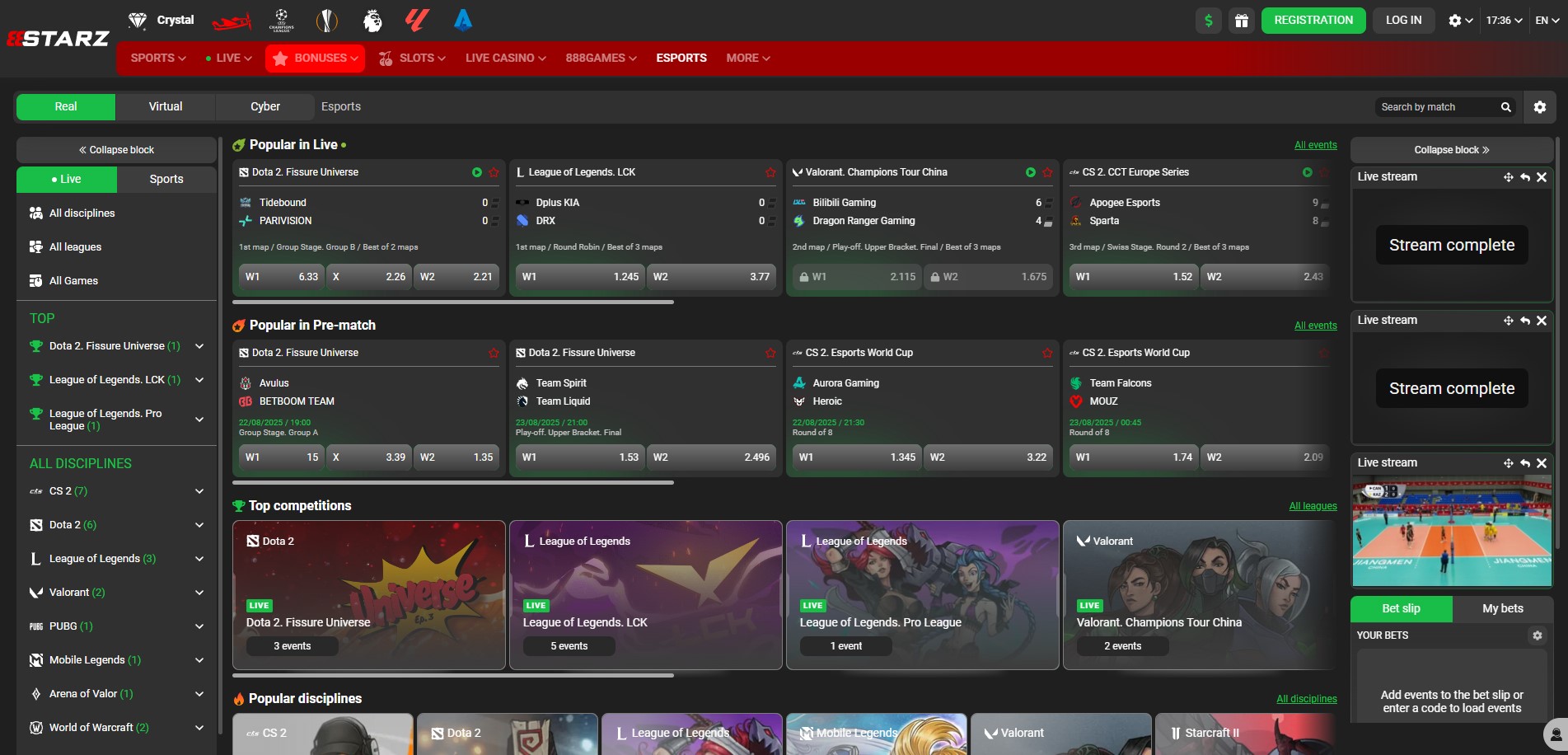
Task: Open the LIVE dropdown menu
Action: point(228,59)
